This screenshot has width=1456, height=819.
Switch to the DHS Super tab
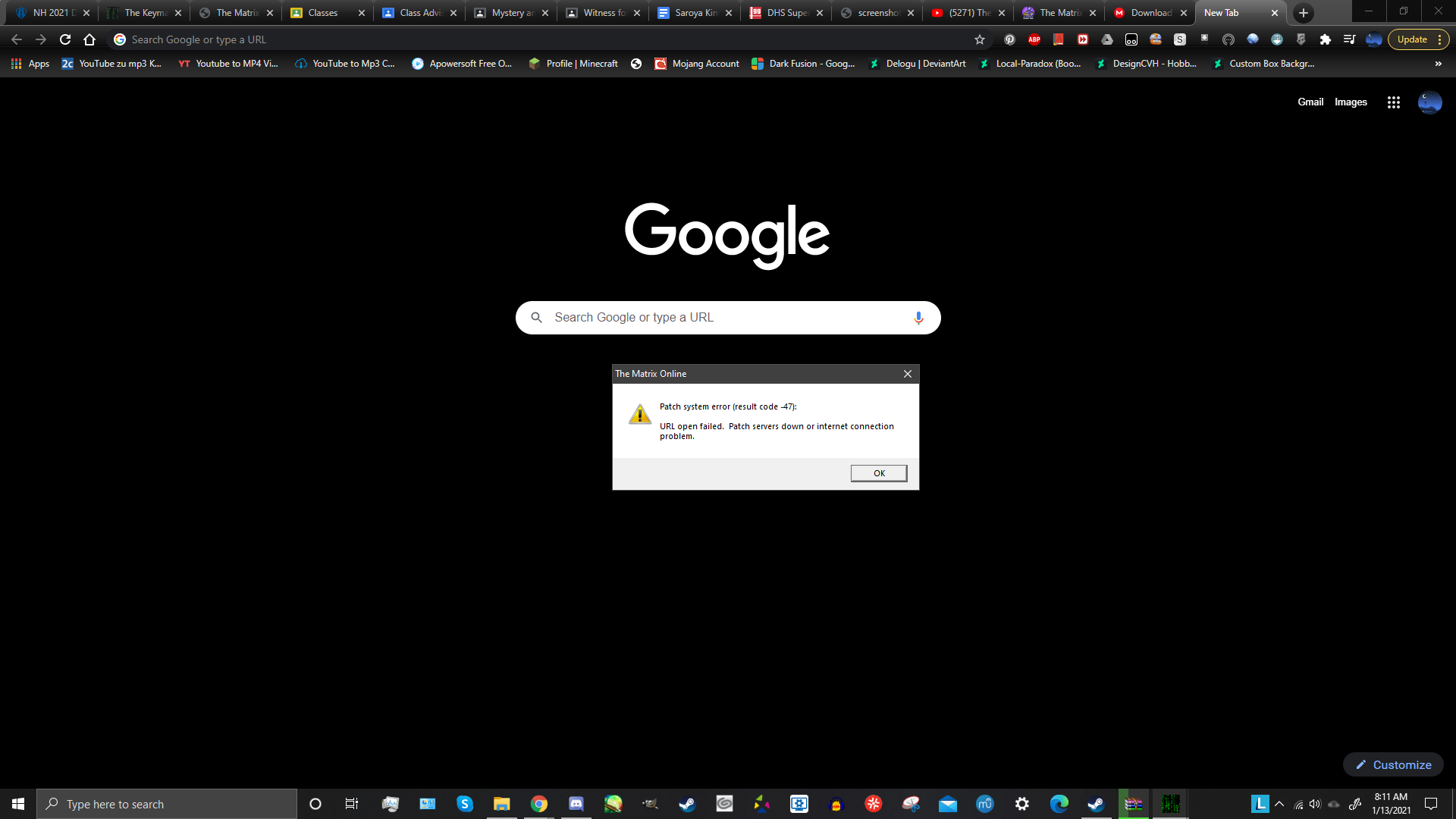click(786, 13)
